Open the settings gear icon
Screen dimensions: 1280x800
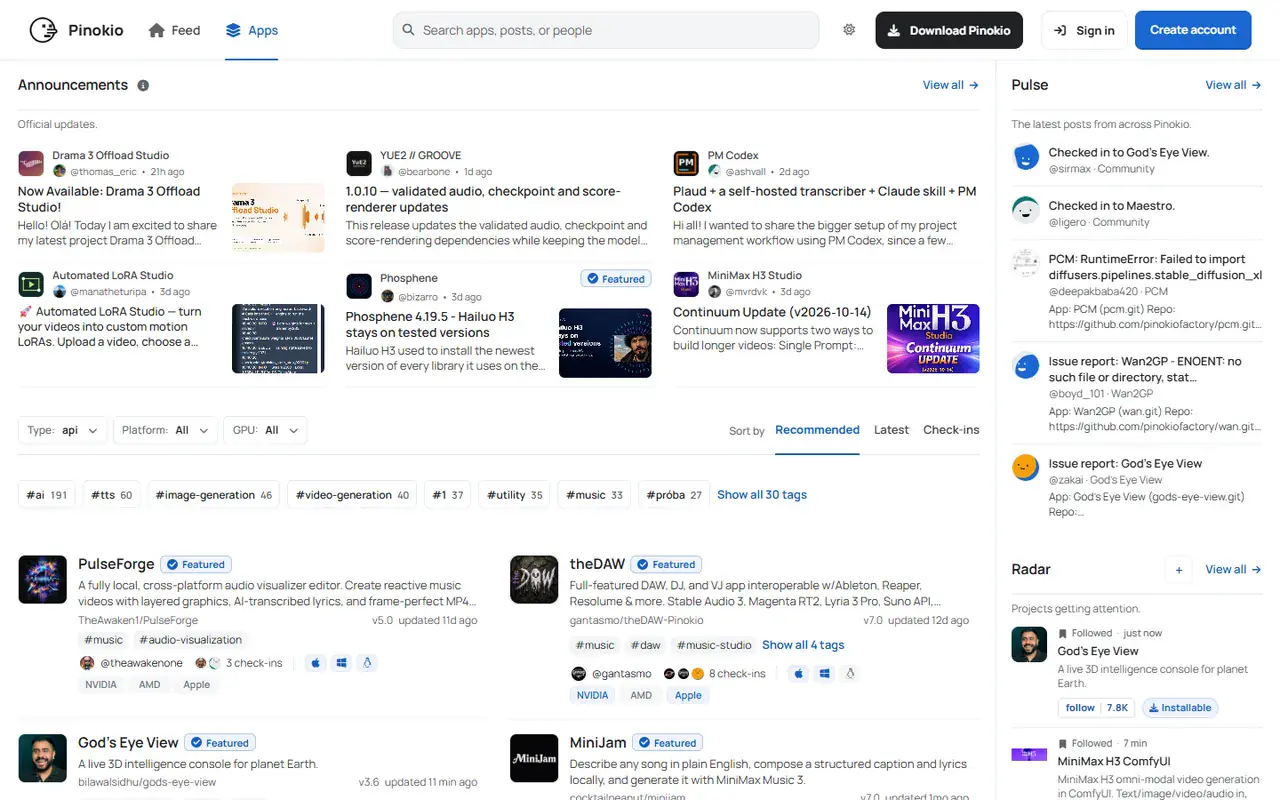(x=849, y=30)
